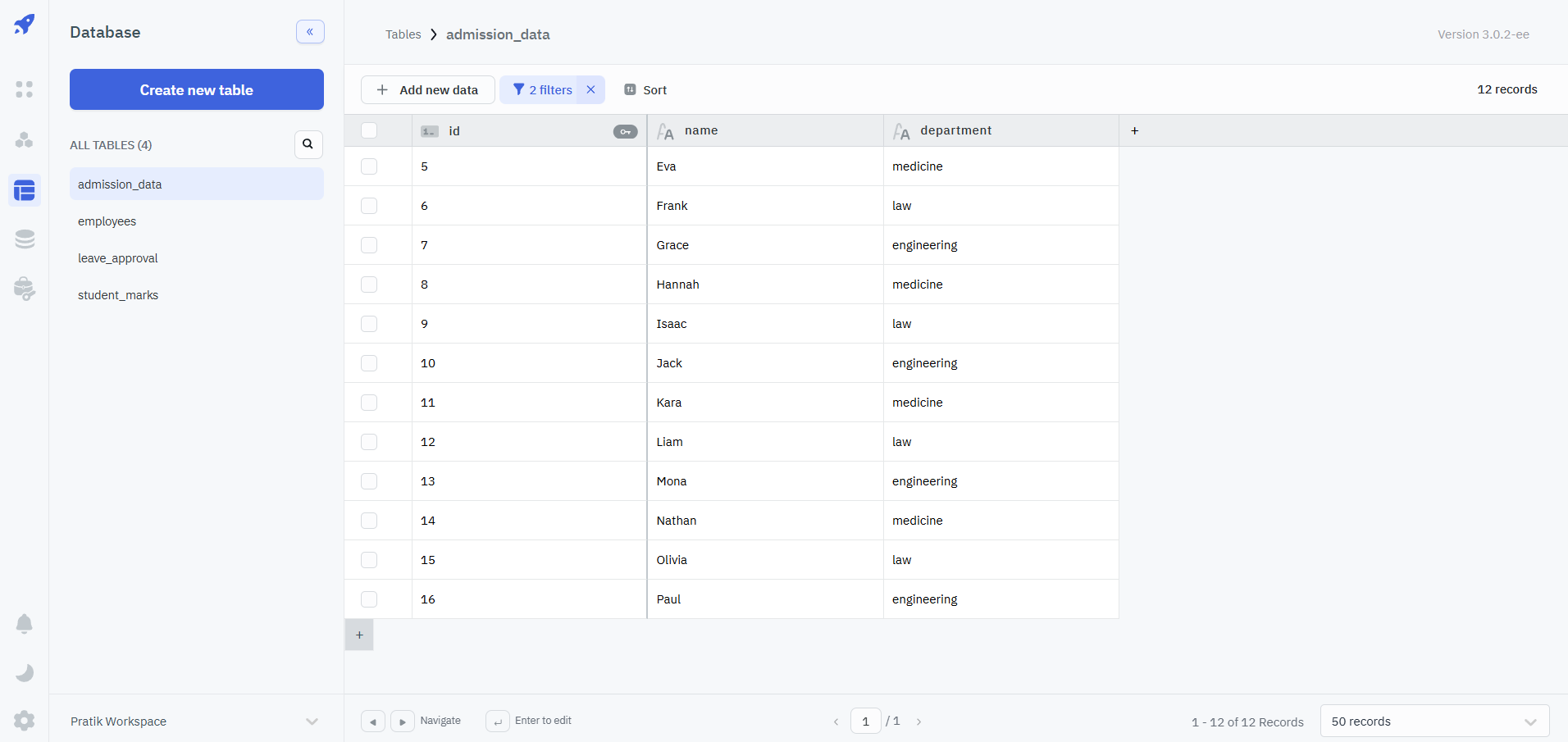Open the 50 records page size dropdown
The width and height of the screenshot is (1568, 742).
point(1434,722)
